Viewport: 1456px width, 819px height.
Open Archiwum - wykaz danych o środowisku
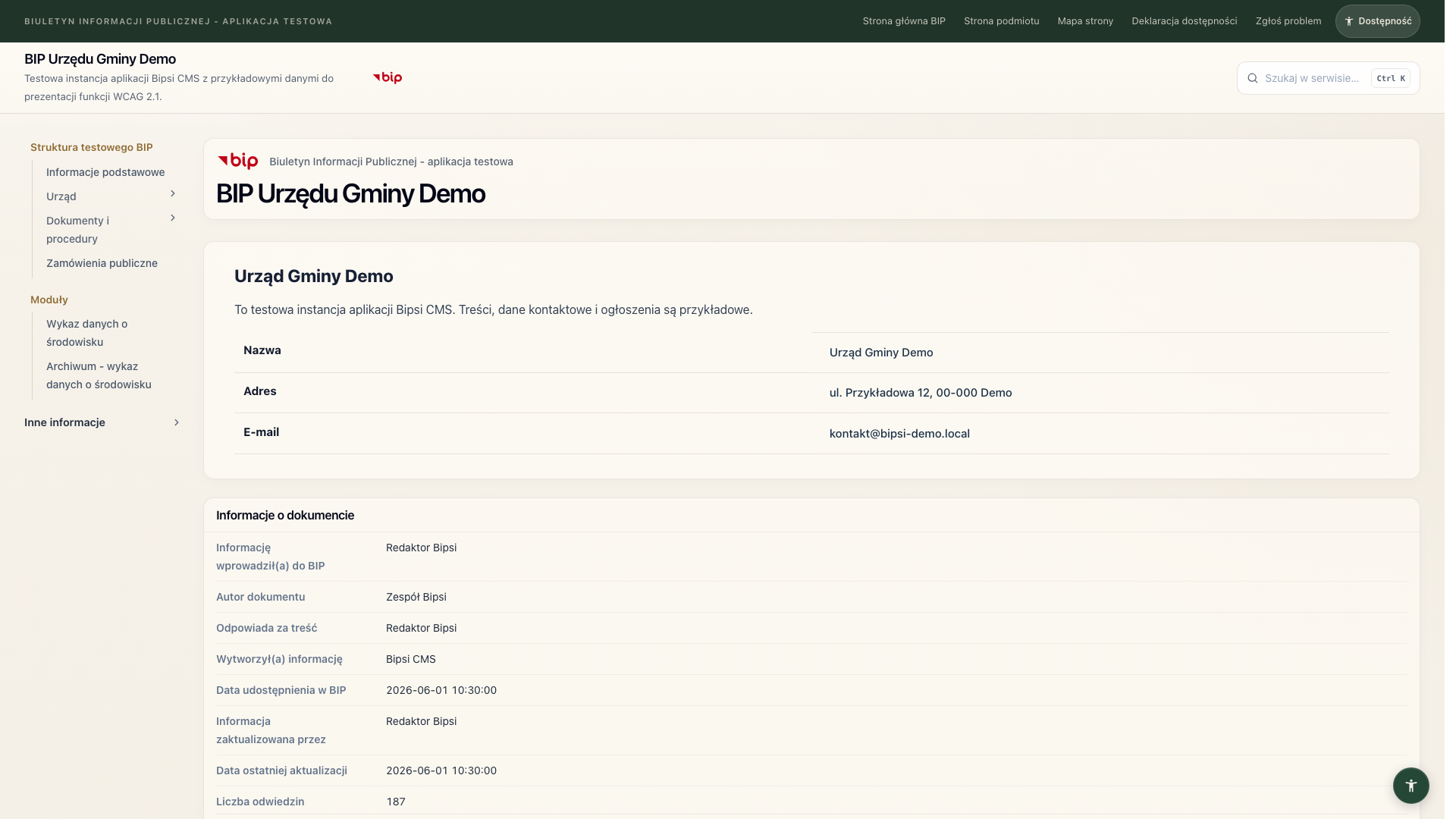[x=99, y=375]
